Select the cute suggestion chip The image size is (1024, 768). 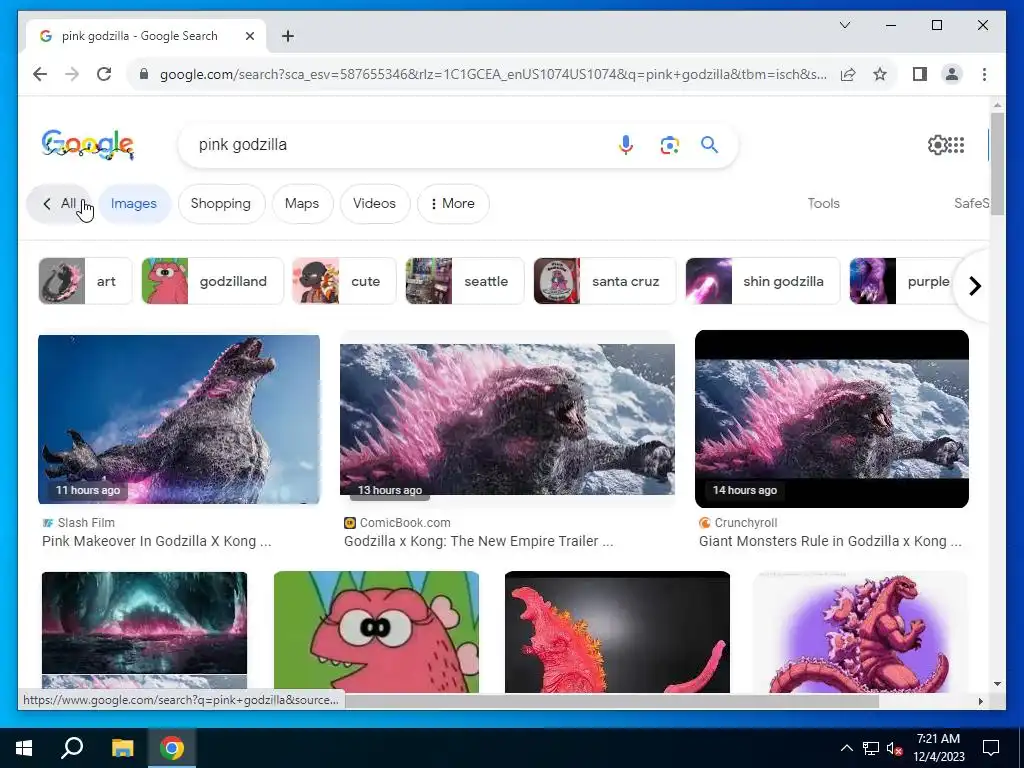tap(344, 281)
